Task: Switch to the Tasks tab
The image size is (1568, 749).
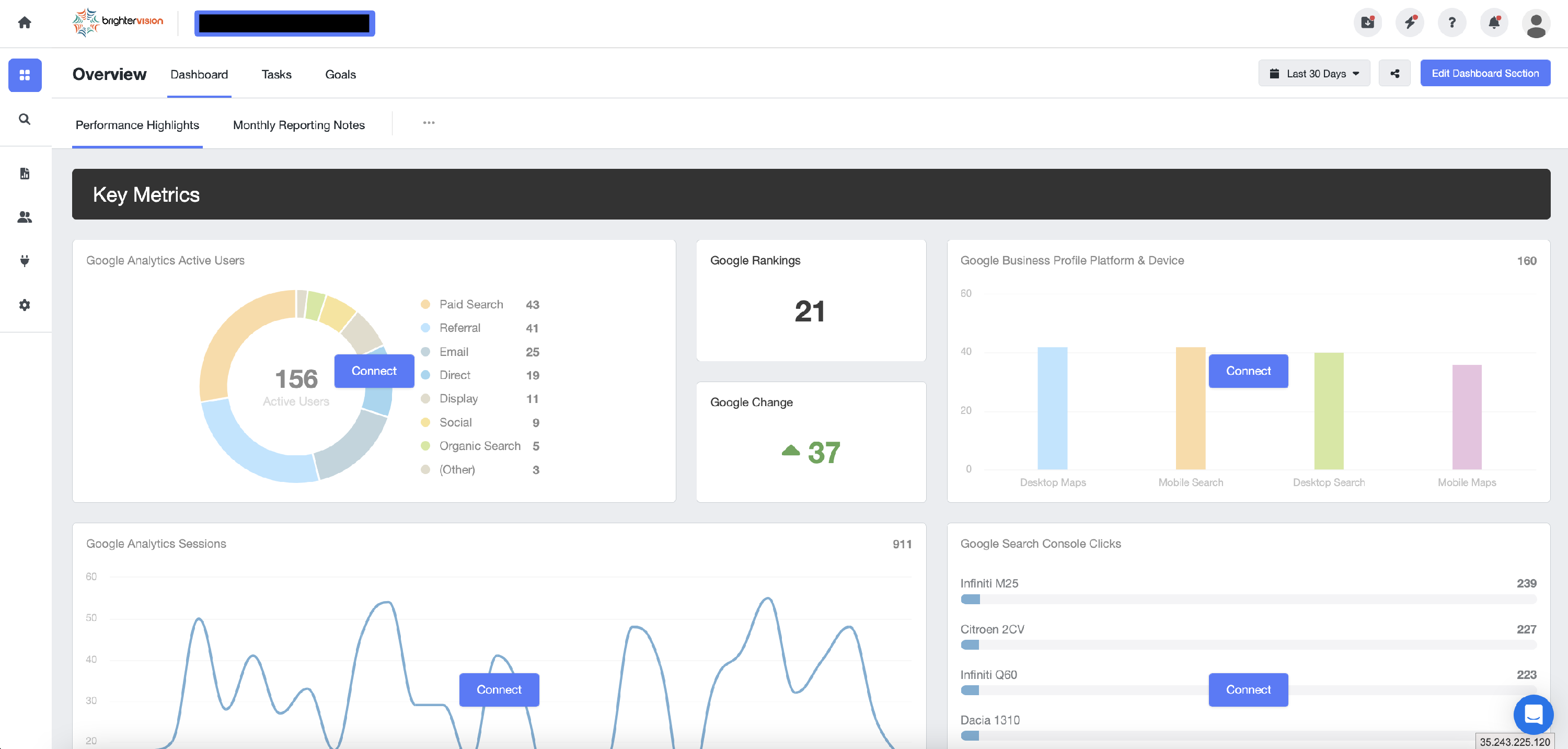Action: 276,74
